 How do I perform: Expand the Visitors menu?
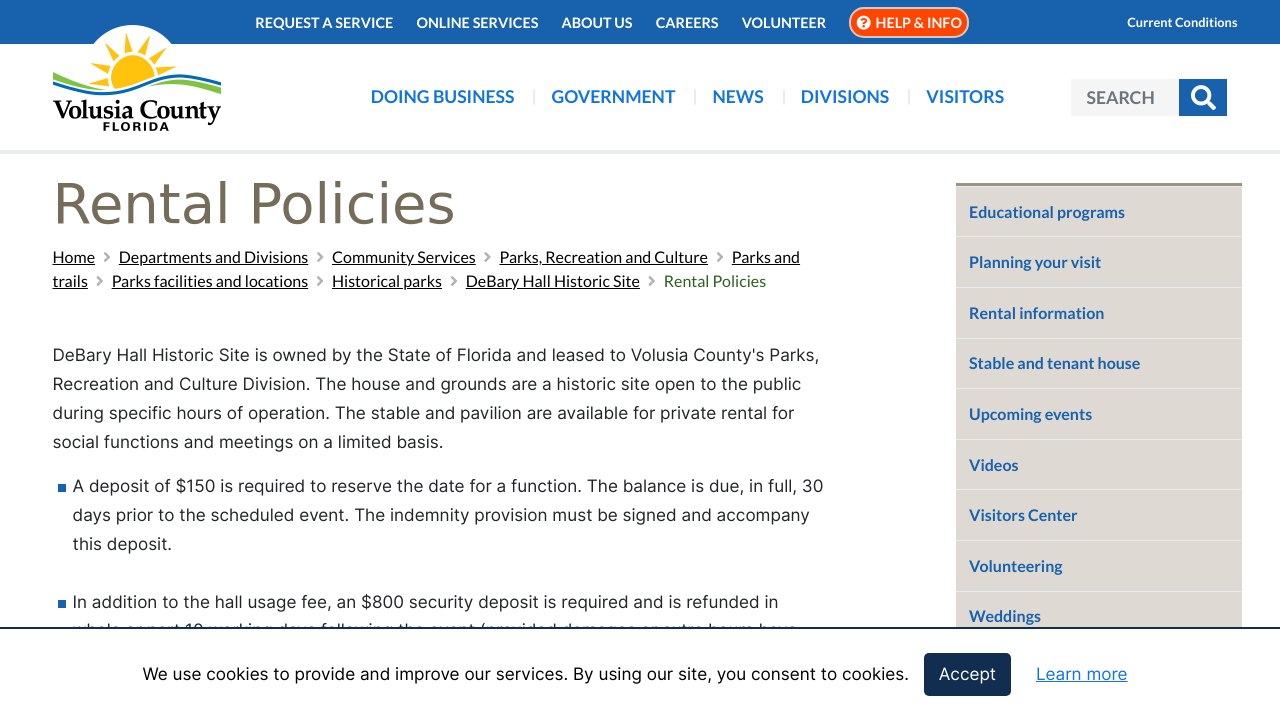click(x=965, y=97)
